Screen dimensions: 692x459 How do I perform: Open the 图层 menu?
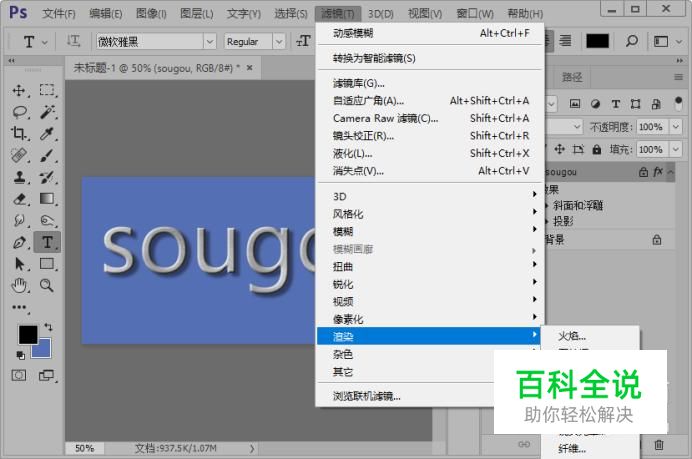tap(196, 14)
